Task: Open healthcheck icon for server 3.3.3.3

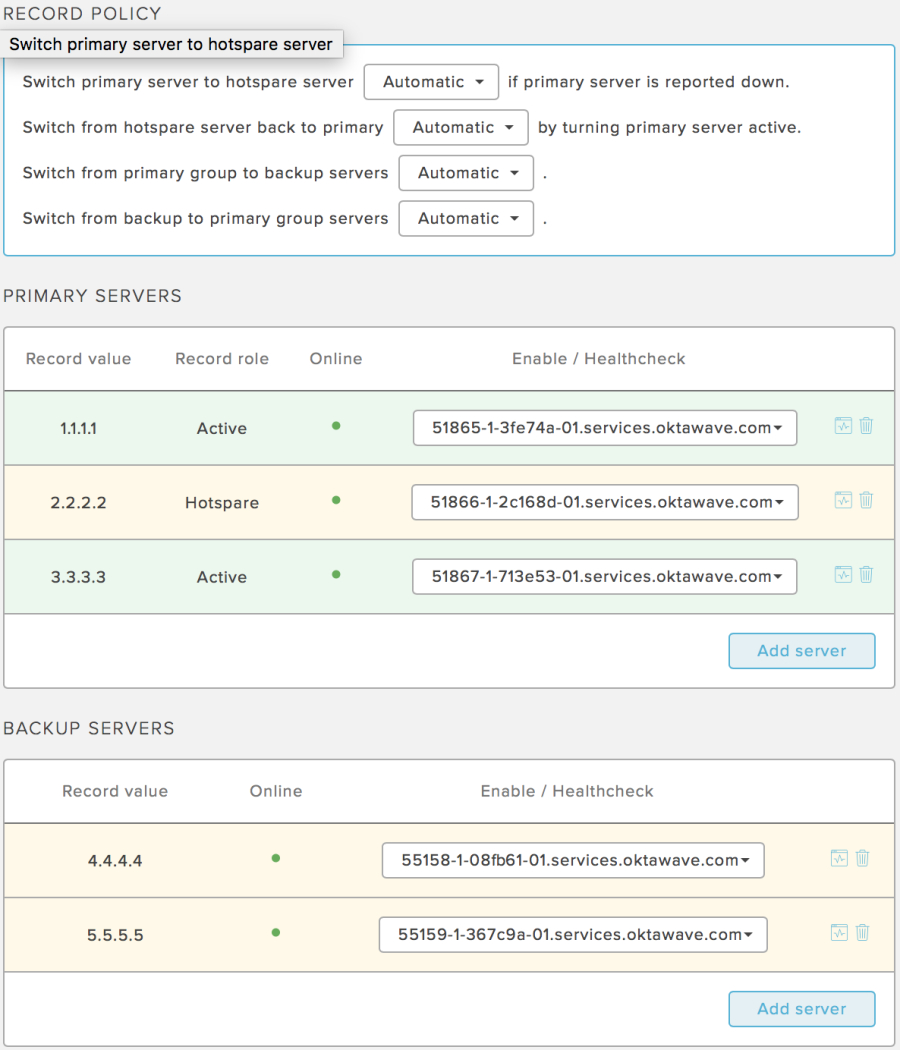Action: pyautogui.click(x=843, y=574)
